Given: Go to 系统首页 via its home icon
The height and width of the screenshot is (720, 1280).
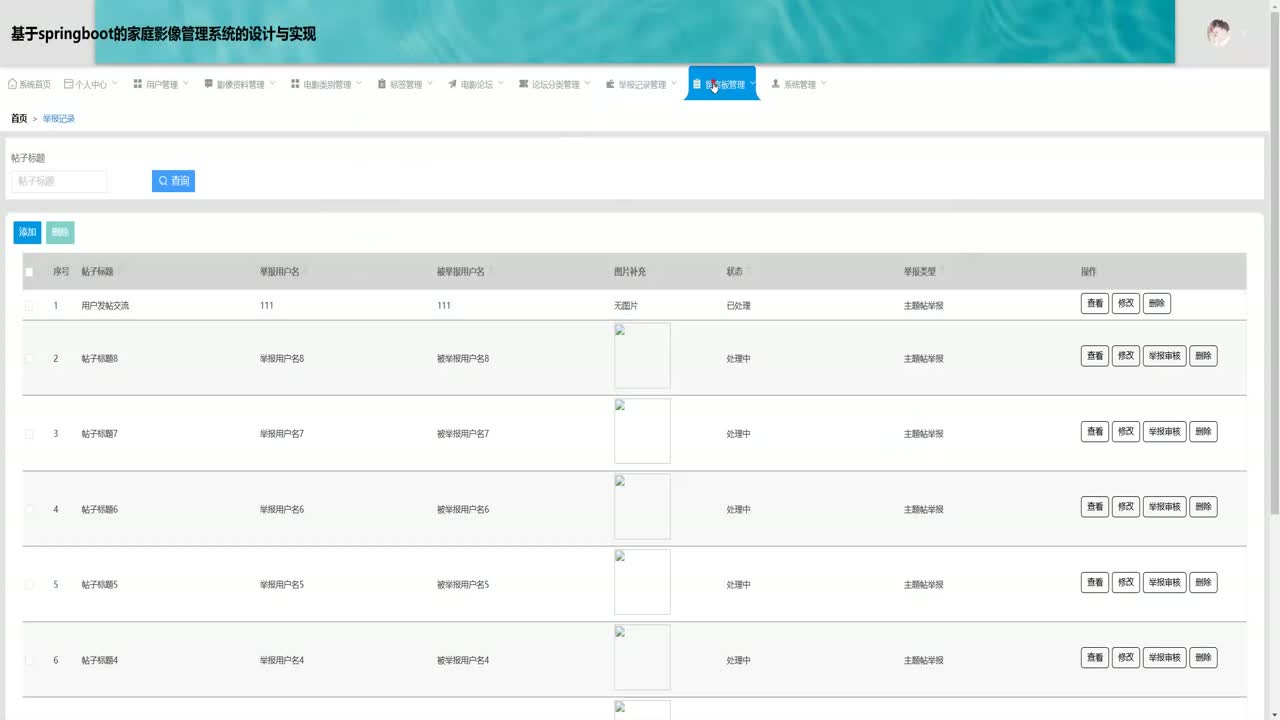Looking at the screenshot, I should pyautogui.click(x=12, y=84).
